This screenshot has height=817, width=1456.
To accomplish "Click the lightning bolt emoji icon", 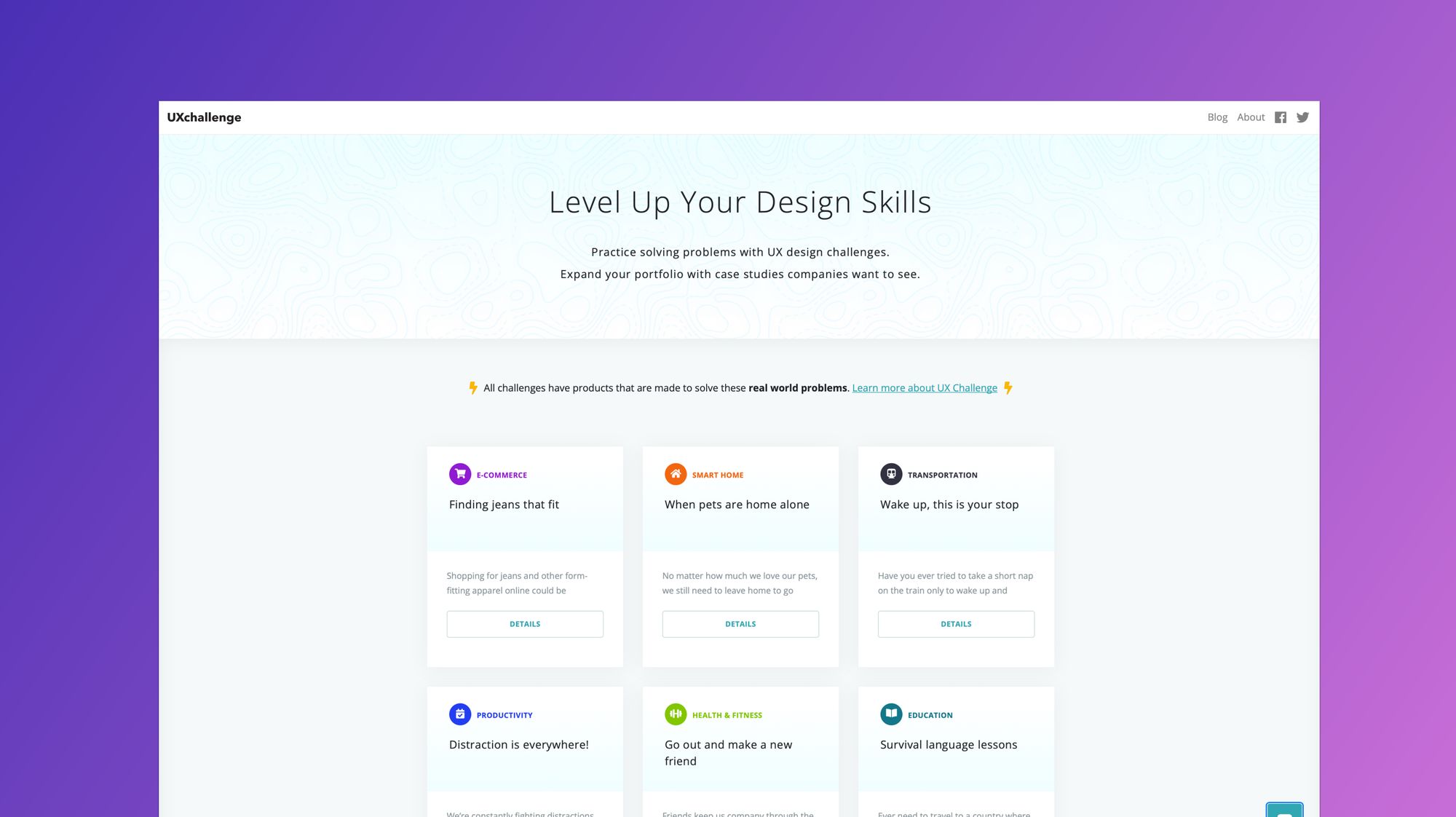I will [x=471, y=388].
